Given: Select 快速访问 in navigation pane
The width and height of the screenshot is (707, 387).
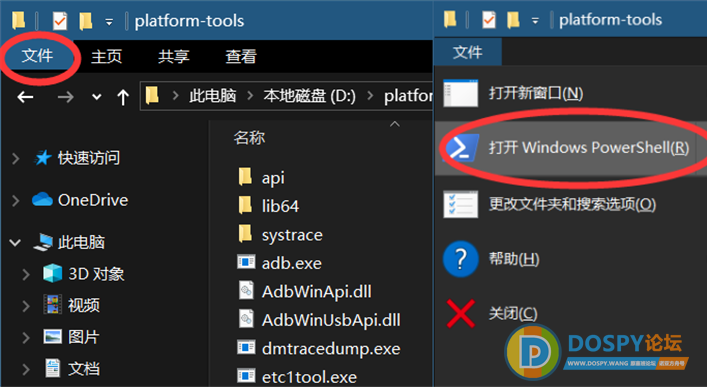Looking at the screenshot, I should point(89,158).
